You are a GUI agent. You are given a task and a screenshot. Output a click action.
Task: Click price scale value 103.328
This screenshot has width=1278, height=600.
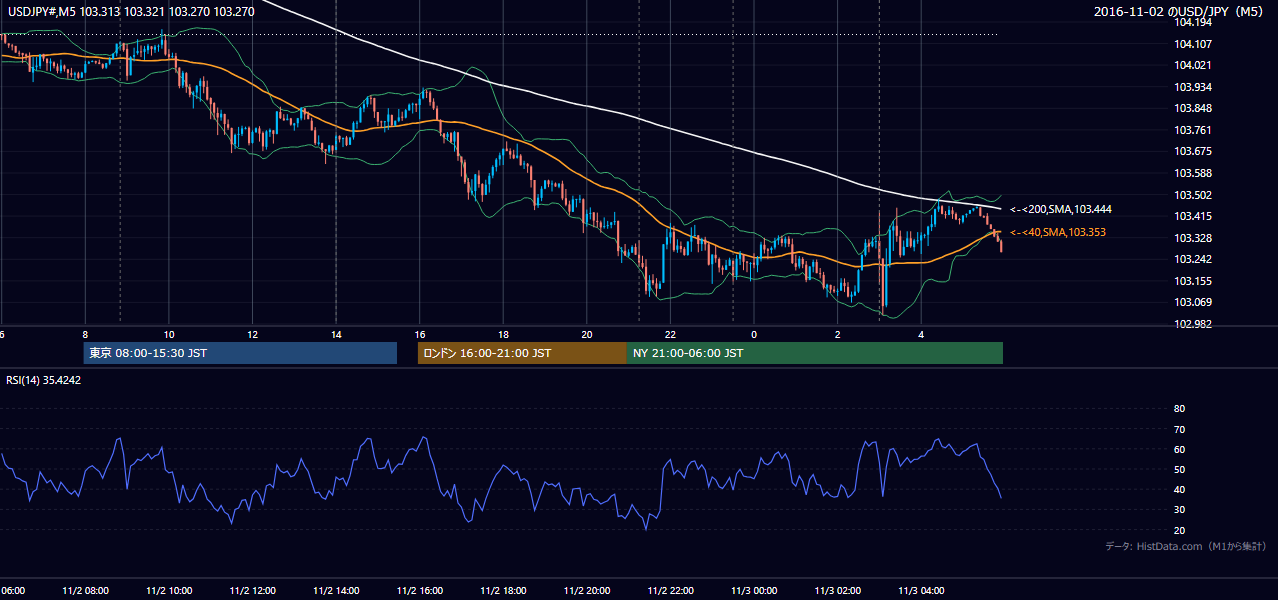1193,238
